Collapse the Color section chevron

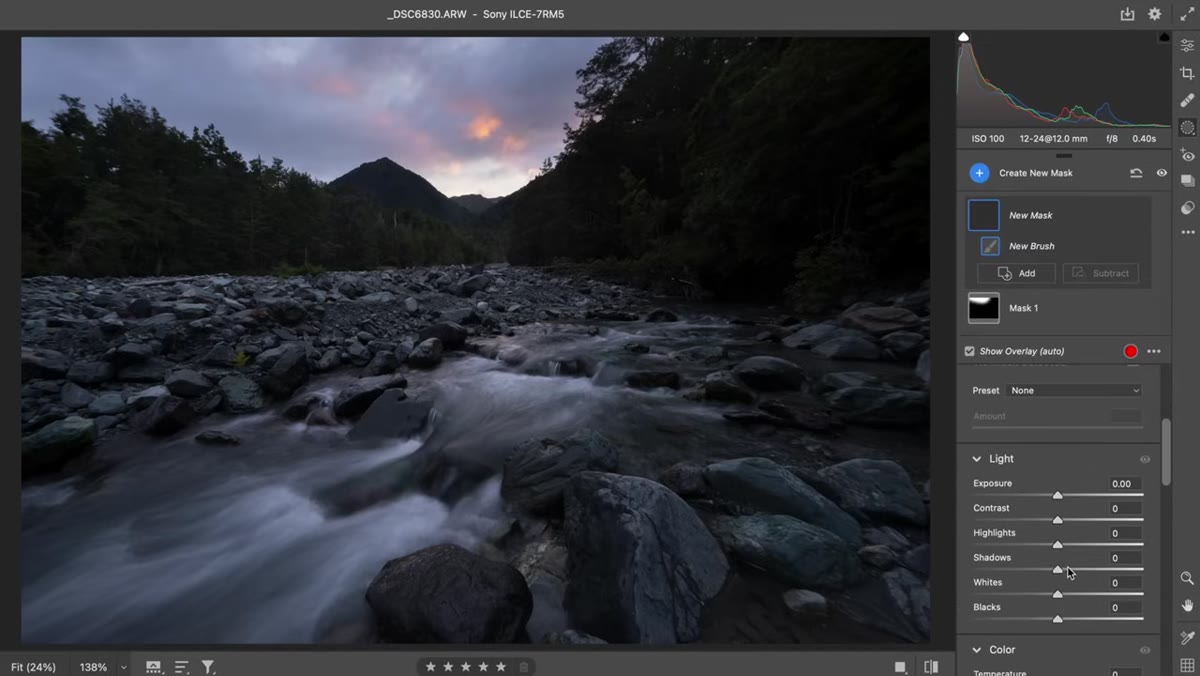[977, 650]
